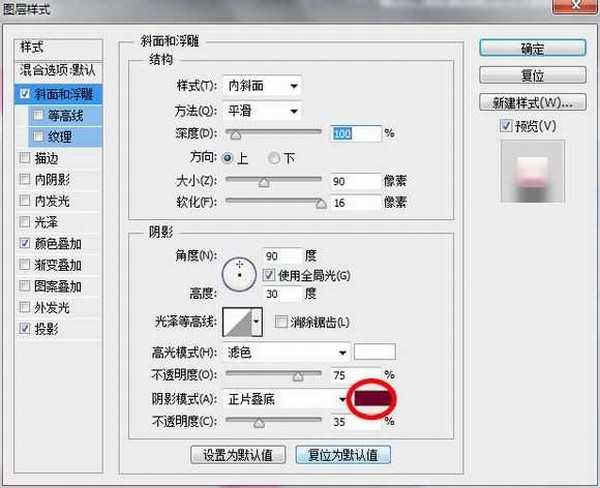Close the 图层样式 dialog window
This screenshot has height=488, width=600.
(x=575, y=5)
